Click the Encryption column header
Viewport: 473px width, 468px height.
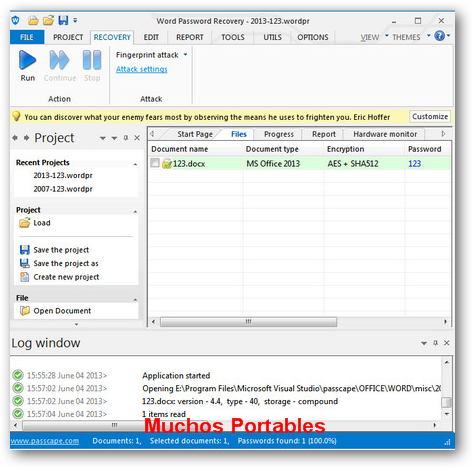364,149
